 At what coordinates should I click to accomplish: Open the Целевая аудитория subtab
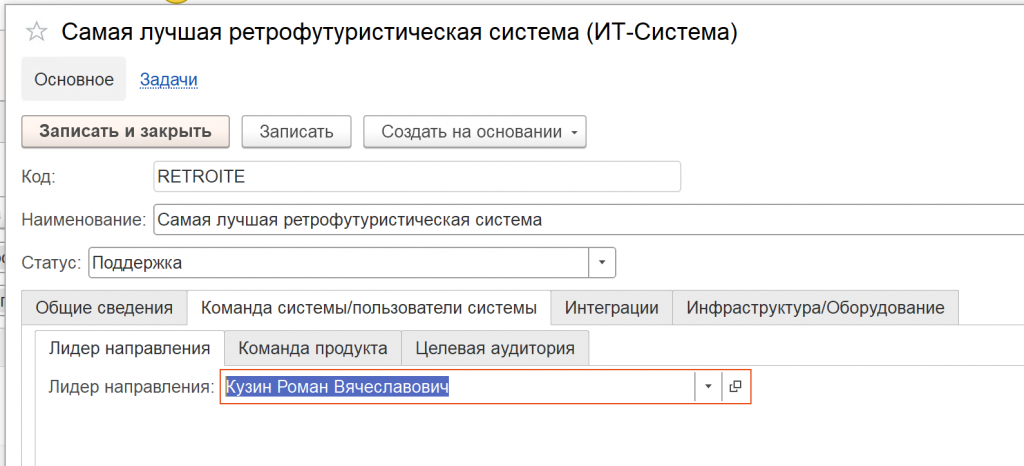[x=495, y=348]
